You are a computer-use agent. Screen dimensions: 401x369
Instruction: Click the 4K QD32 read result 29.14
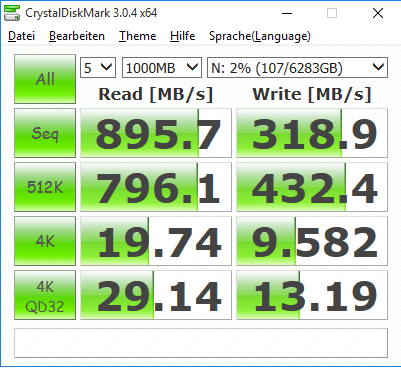[x=156, y=295]
